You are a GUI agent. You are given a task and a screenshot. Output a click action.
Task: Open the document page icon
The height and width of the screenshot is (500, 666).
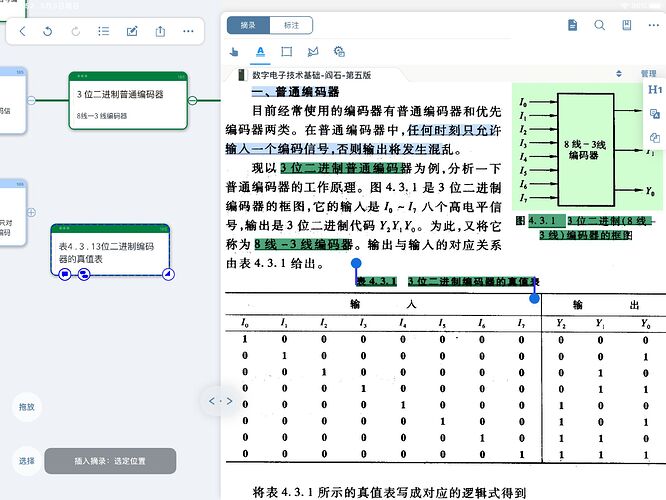point(573,25)
